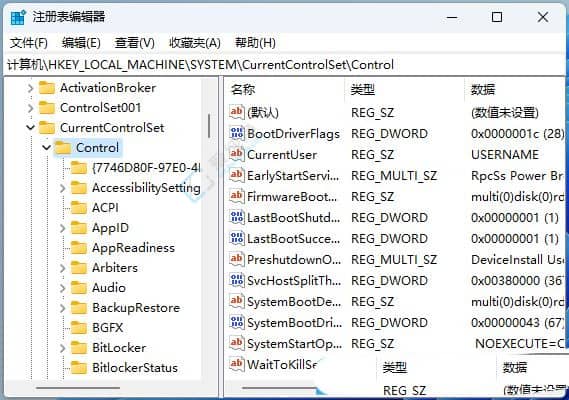
Task: Select the ACPI folder icon
Action: pyautogui.click(x=79, y=208)
